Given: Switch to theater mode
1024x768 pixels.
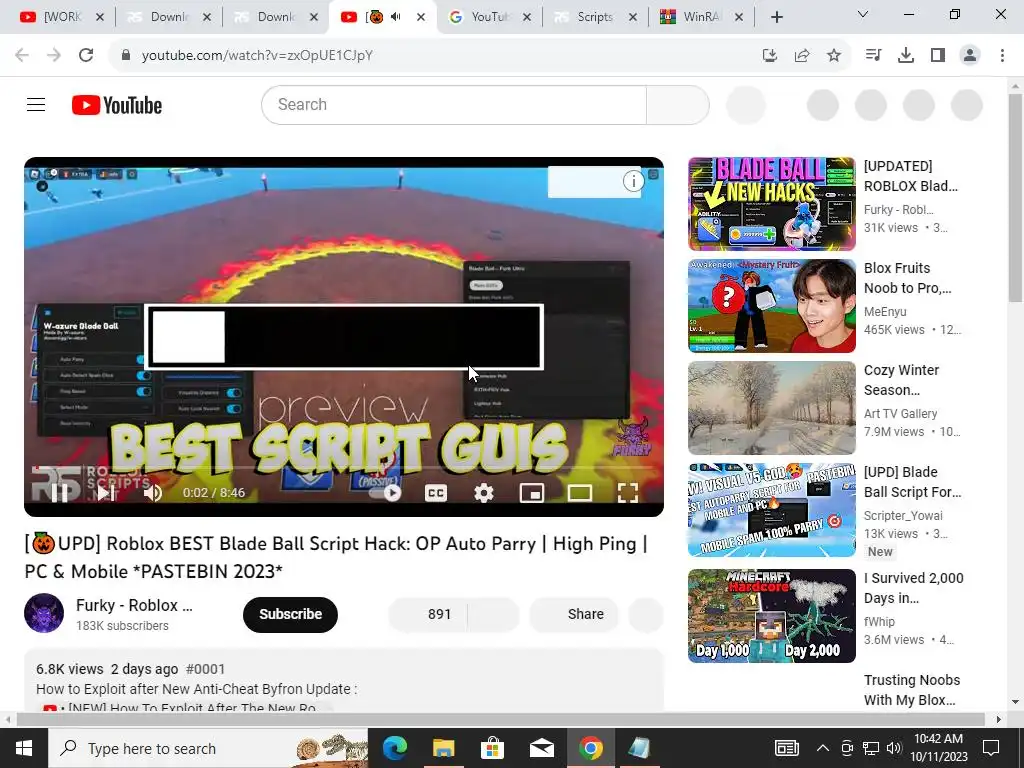Looking at the screenshot, I should (x=579, y=492).
